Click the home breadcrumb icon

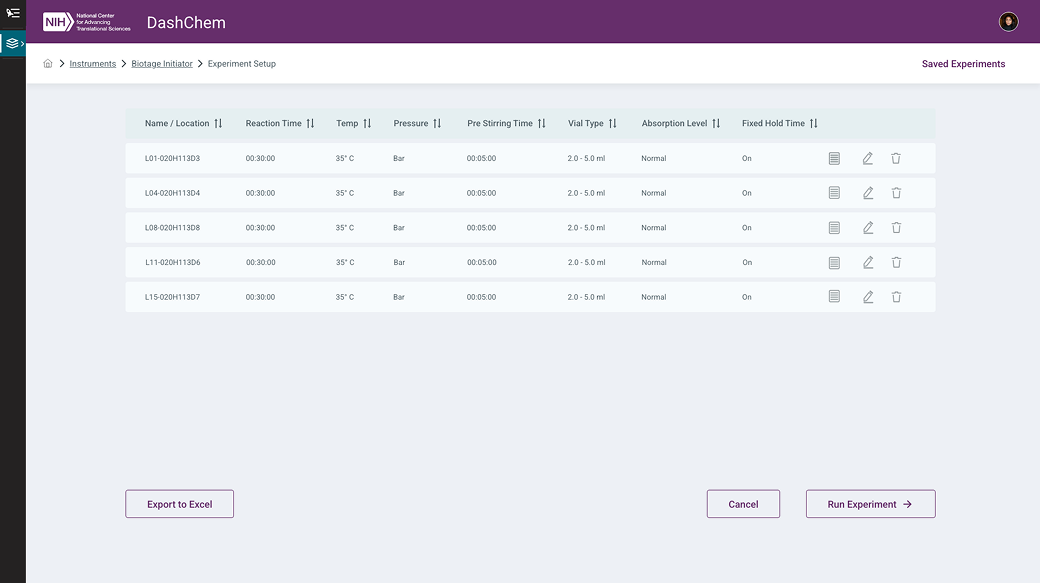[x=48, y=64]
